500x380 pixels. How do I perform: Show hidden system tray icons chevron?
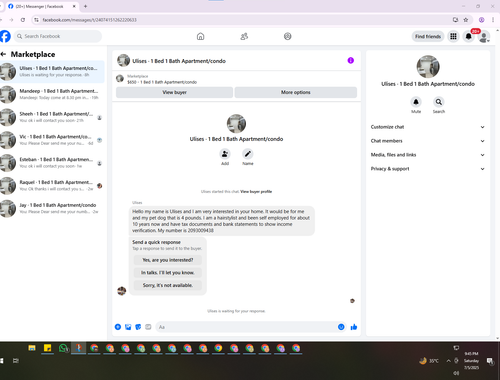(x=449, y=361)
